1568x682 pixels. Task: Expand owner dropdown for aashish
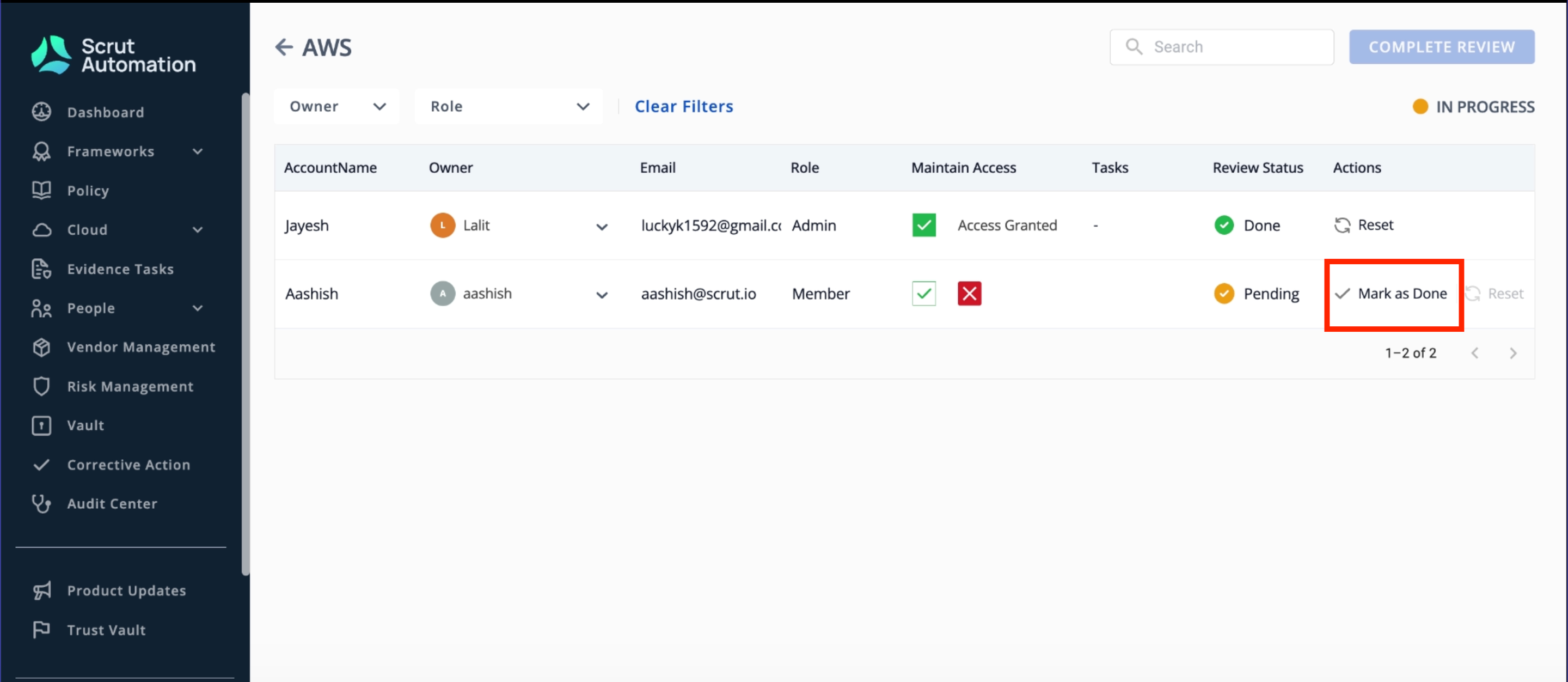[x=602, y=295]
